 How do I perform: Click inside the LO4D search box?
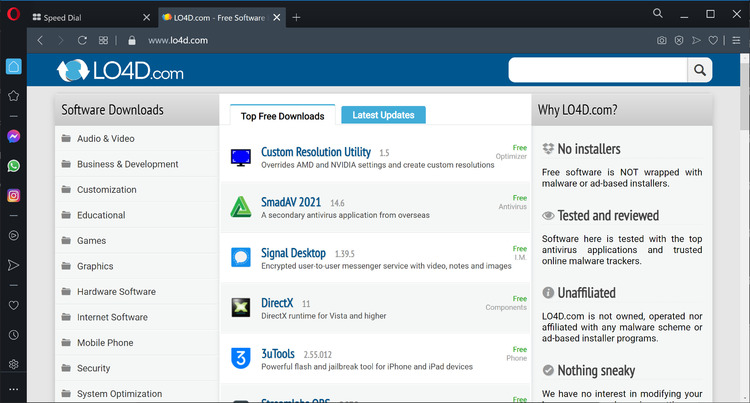(x=598, y=70)
